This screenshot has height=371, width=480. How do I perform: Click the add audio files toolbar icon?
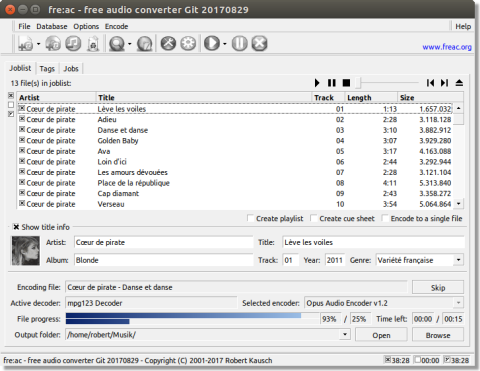(26, 44)
